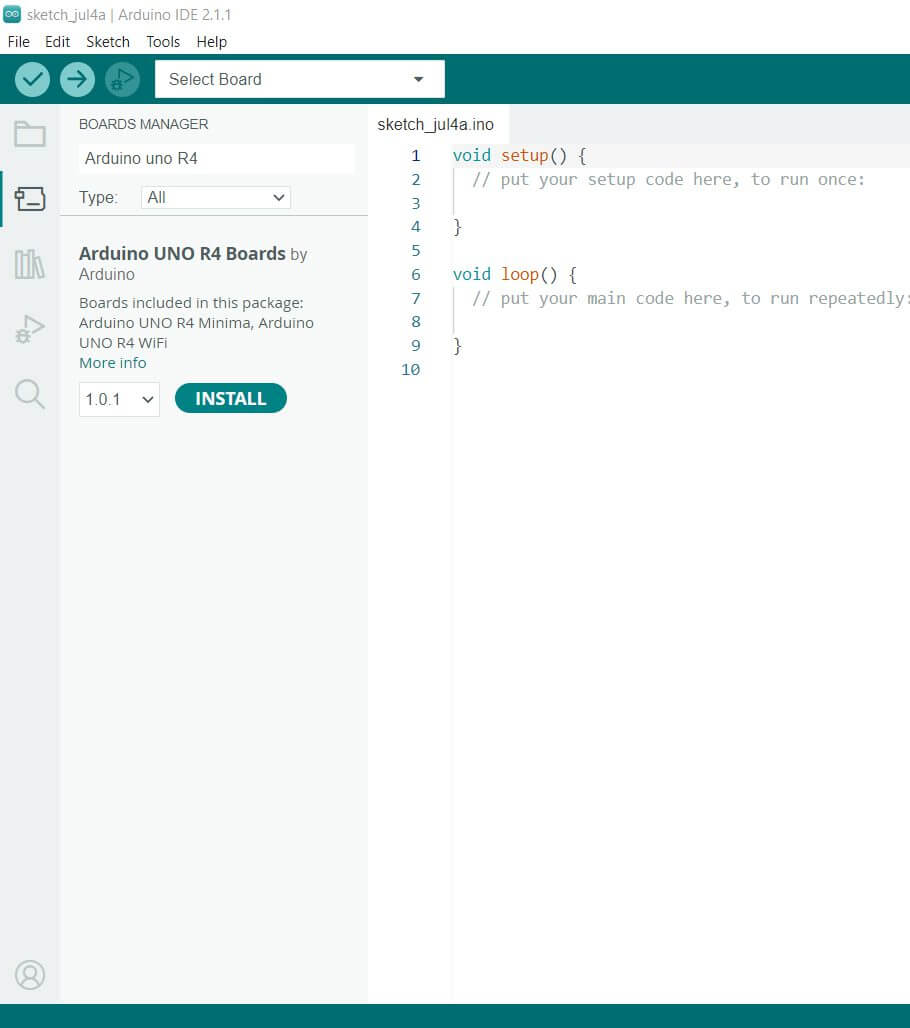Click the Boards Manager search field
The image size is (910, 1028).
point(216,159)
